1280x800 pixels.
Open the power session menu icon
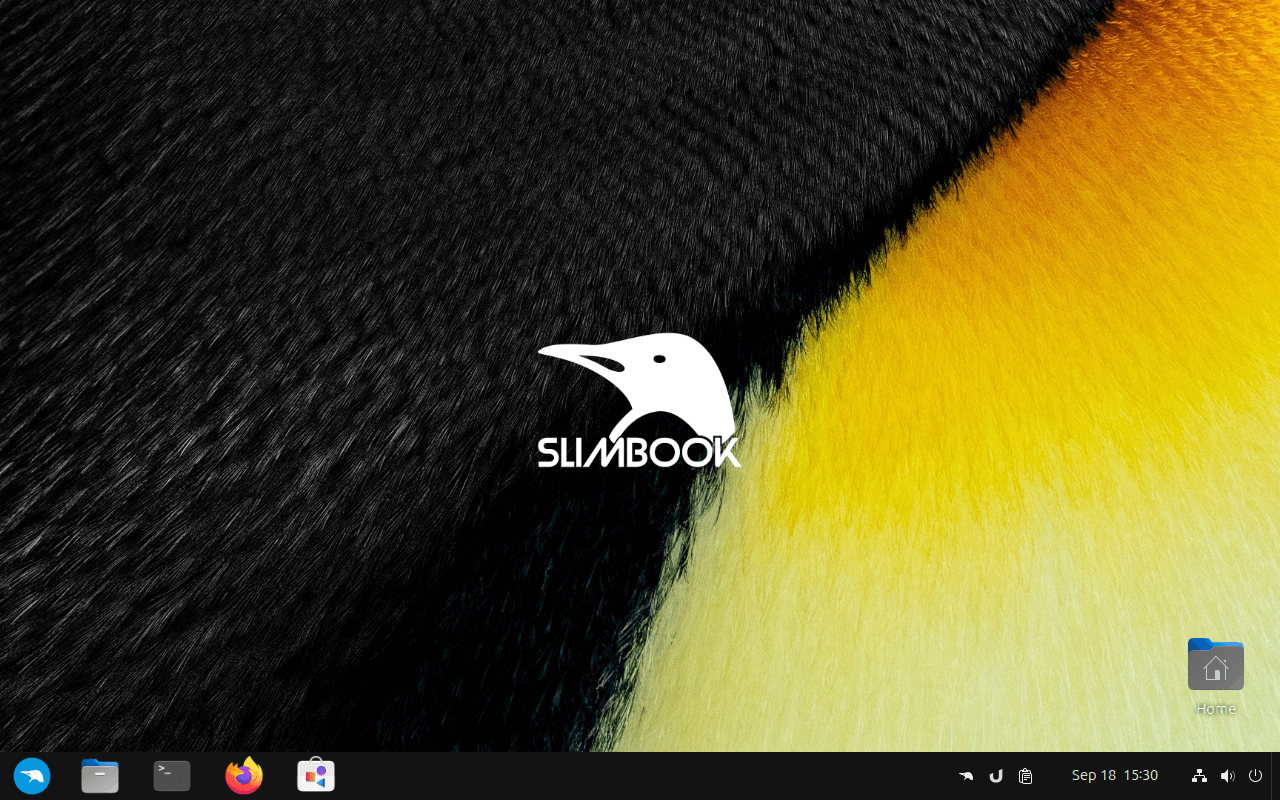coord(1255,776)
